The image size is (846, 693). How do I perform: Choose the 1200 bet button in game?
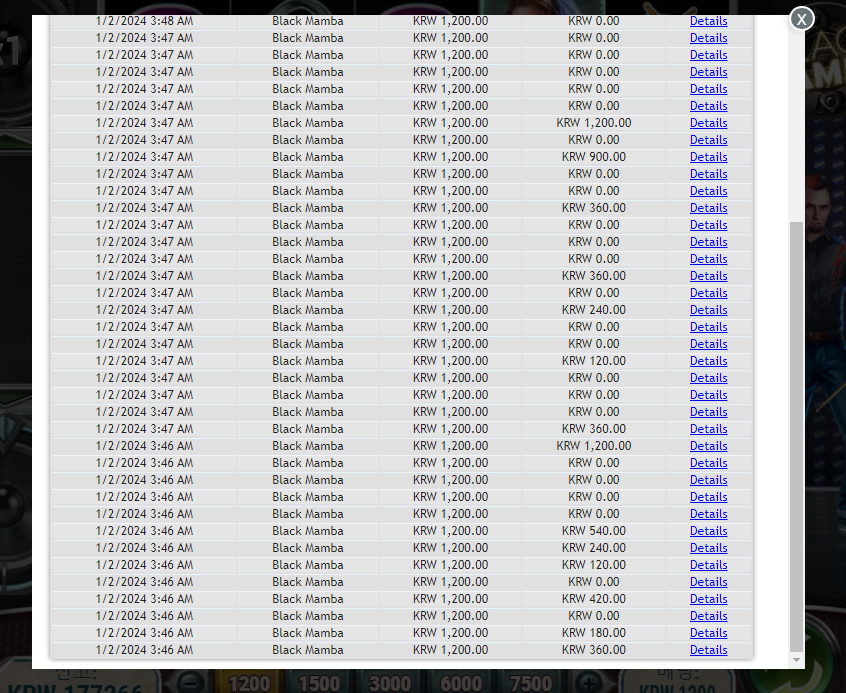(249, 683)
